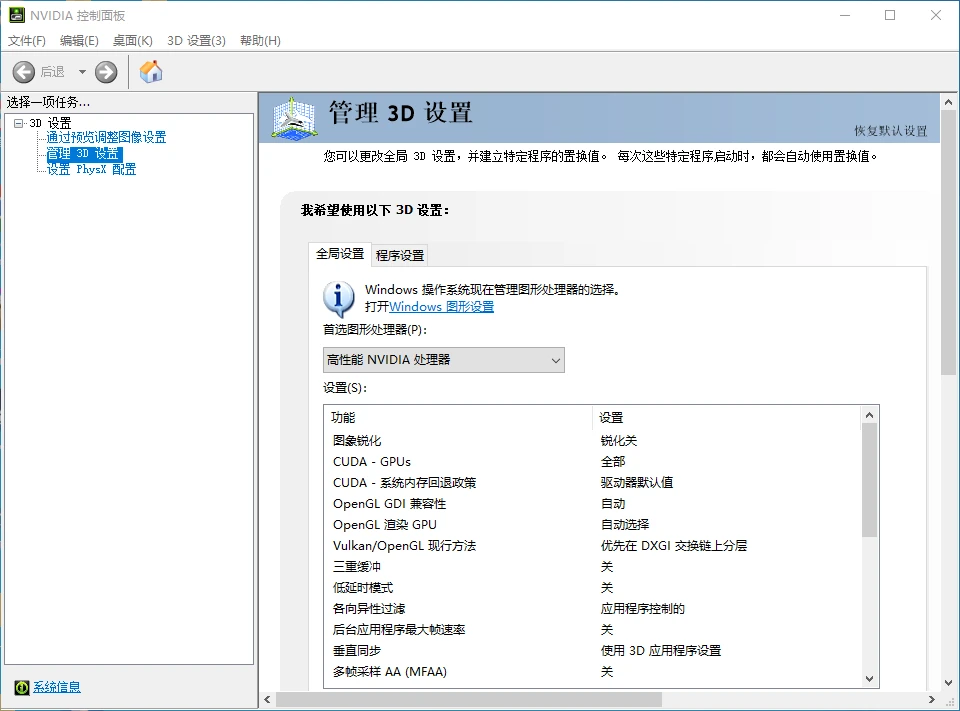The width and height of the screenshot is (960, 711).
Task: Open the Windows 图形设置 link
Action: point(441,307)
